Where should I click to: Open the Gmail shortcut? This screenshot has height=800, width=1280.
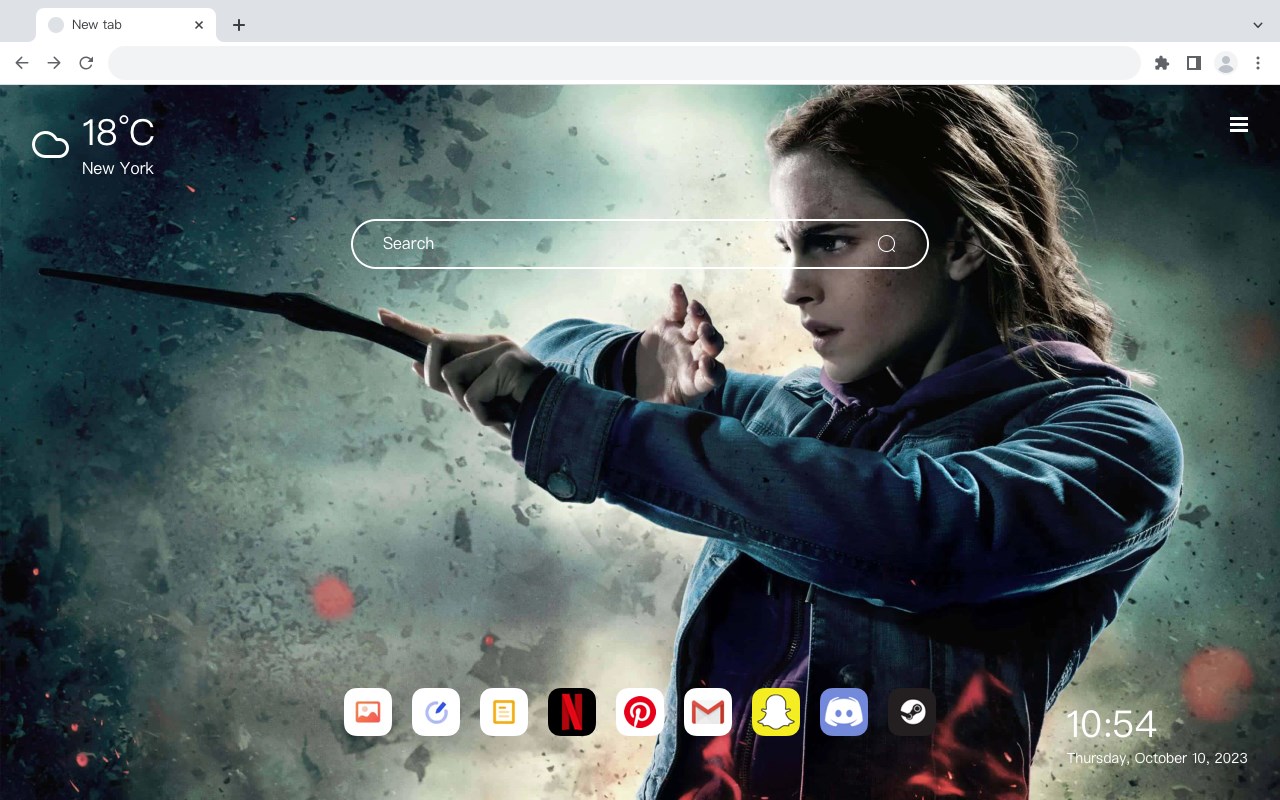click(x=708, y=712)
